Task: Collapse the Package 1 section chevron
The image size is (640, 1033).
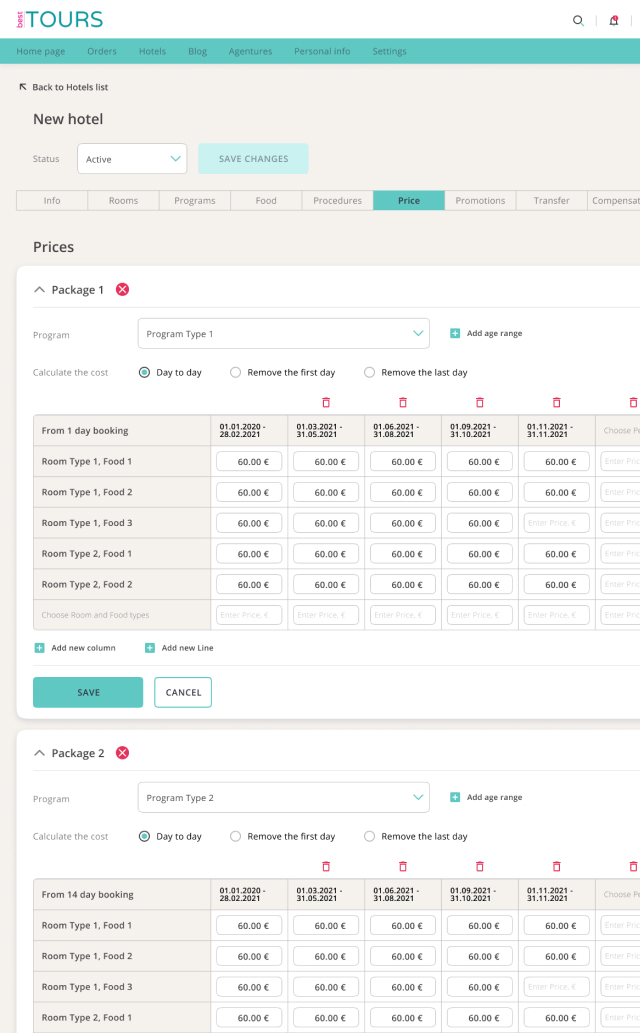Action: 40,289
